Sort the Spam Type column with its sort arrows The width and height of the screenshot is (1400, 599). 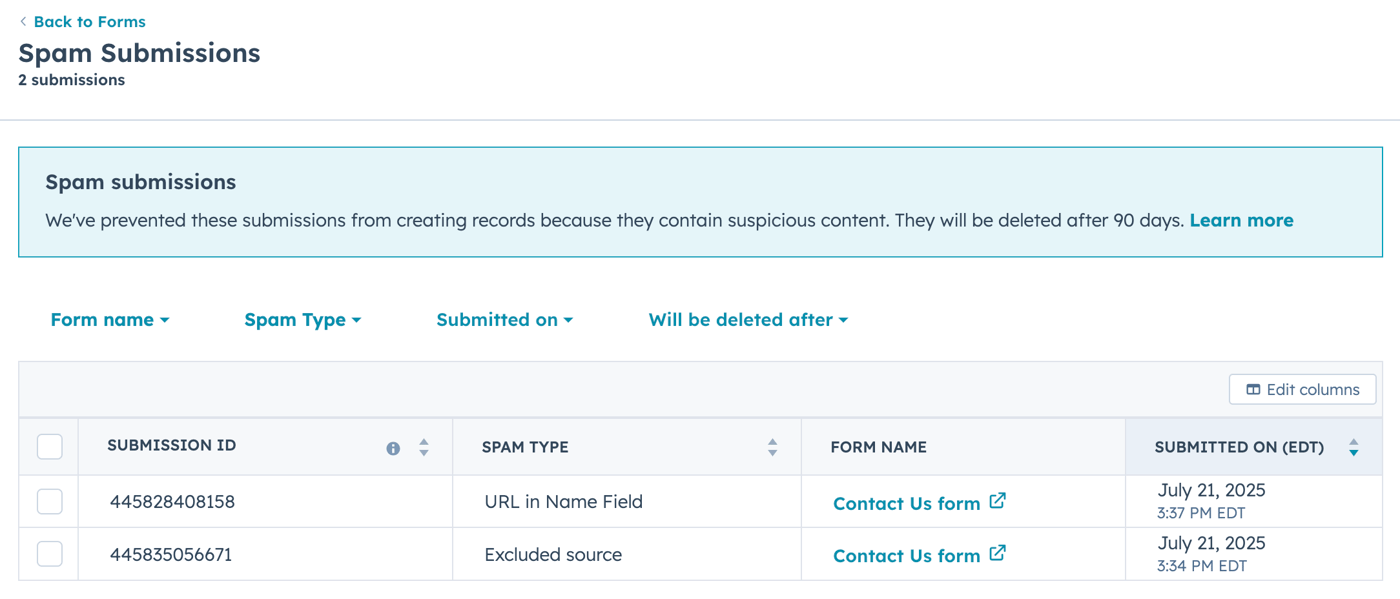tap(771, 447)
